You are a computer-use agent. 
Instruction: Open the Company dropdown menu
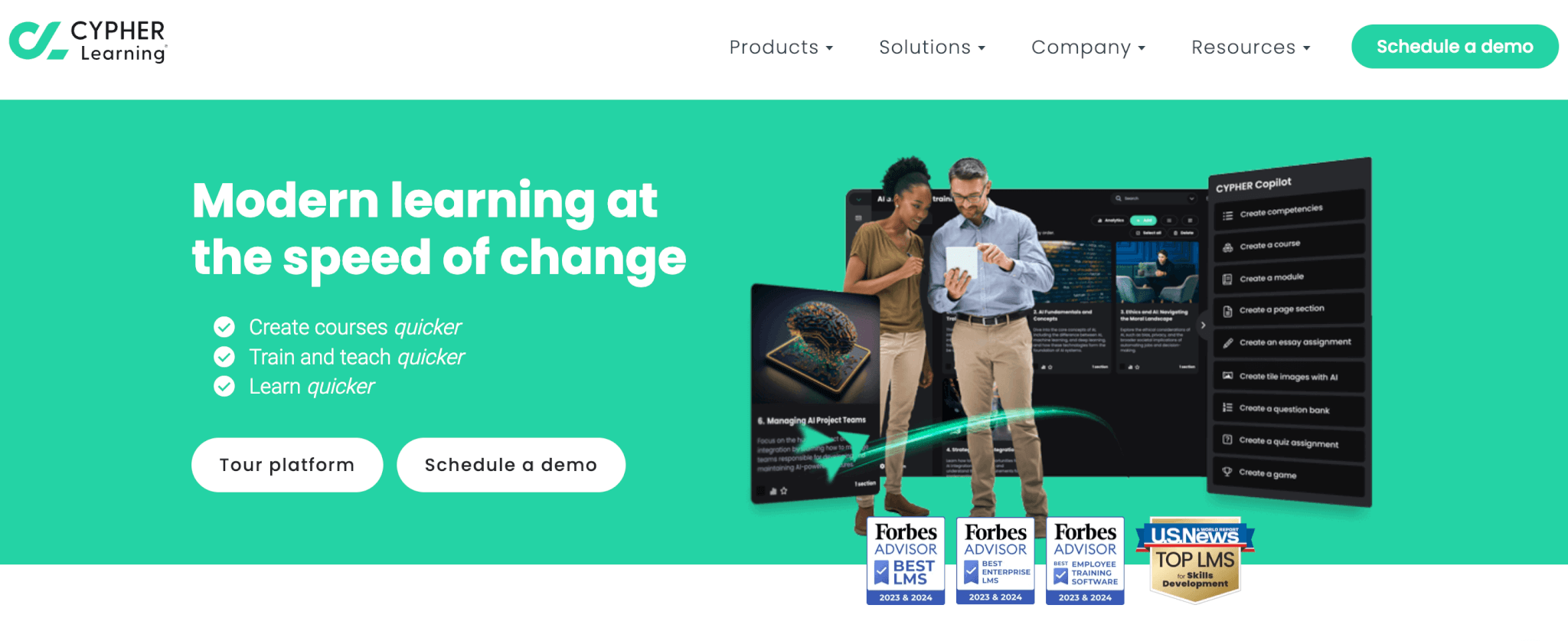tap(1088, 47)
